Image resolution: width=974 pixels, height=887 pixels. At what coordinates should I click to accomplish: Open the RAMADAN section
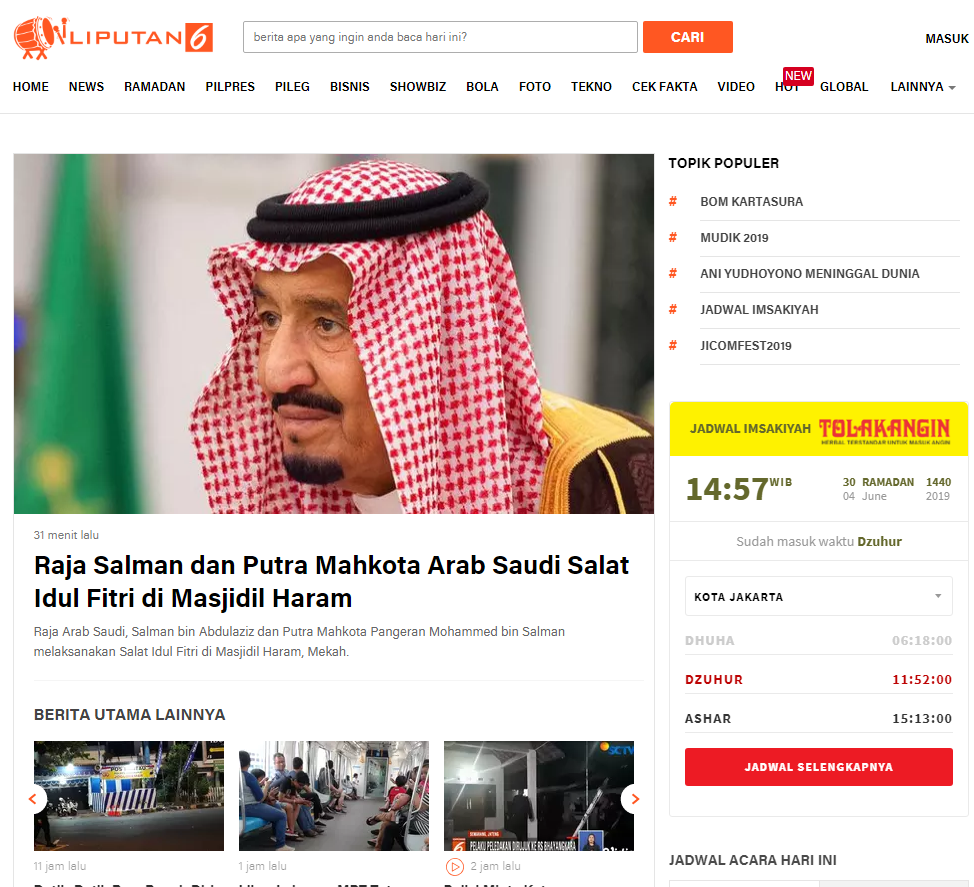[x=155, y=87]
